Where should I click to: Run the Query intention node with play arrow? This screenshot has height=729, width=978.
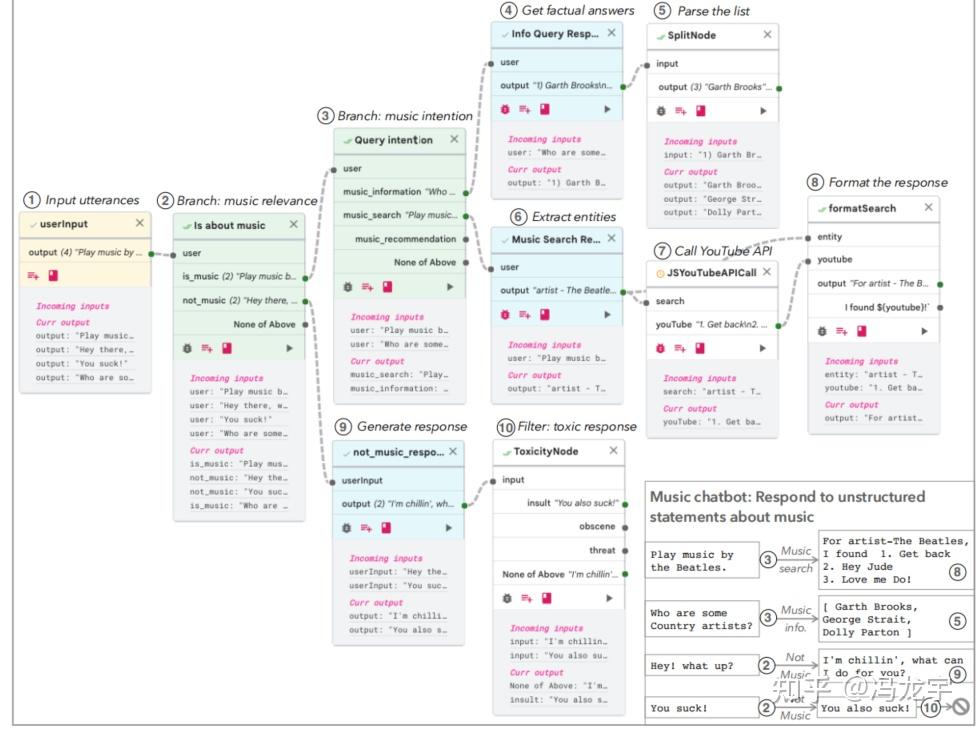coord(450,287)
